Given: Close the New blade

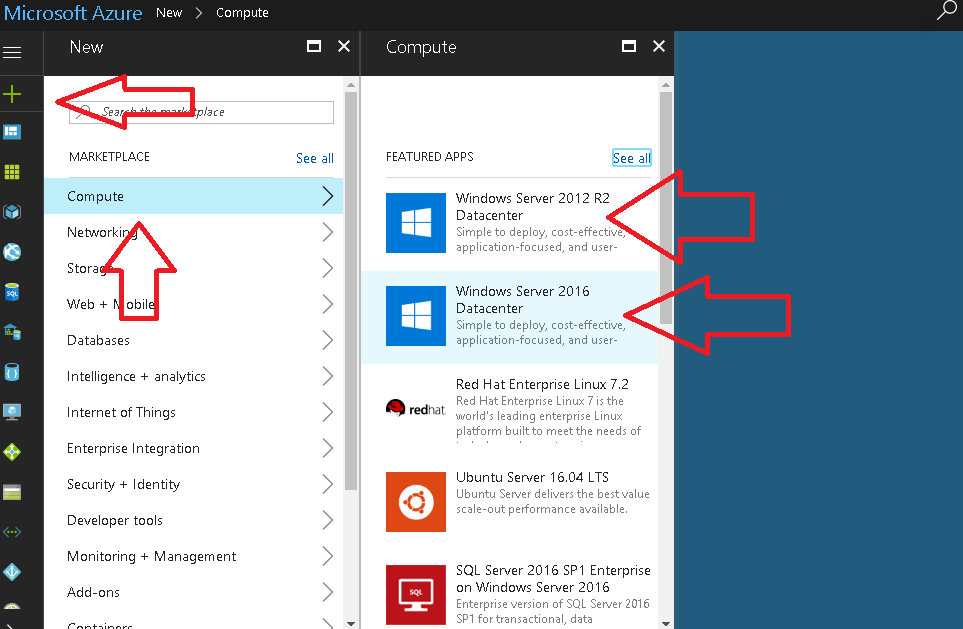Looking at the screenshot, I should point(344,46).
